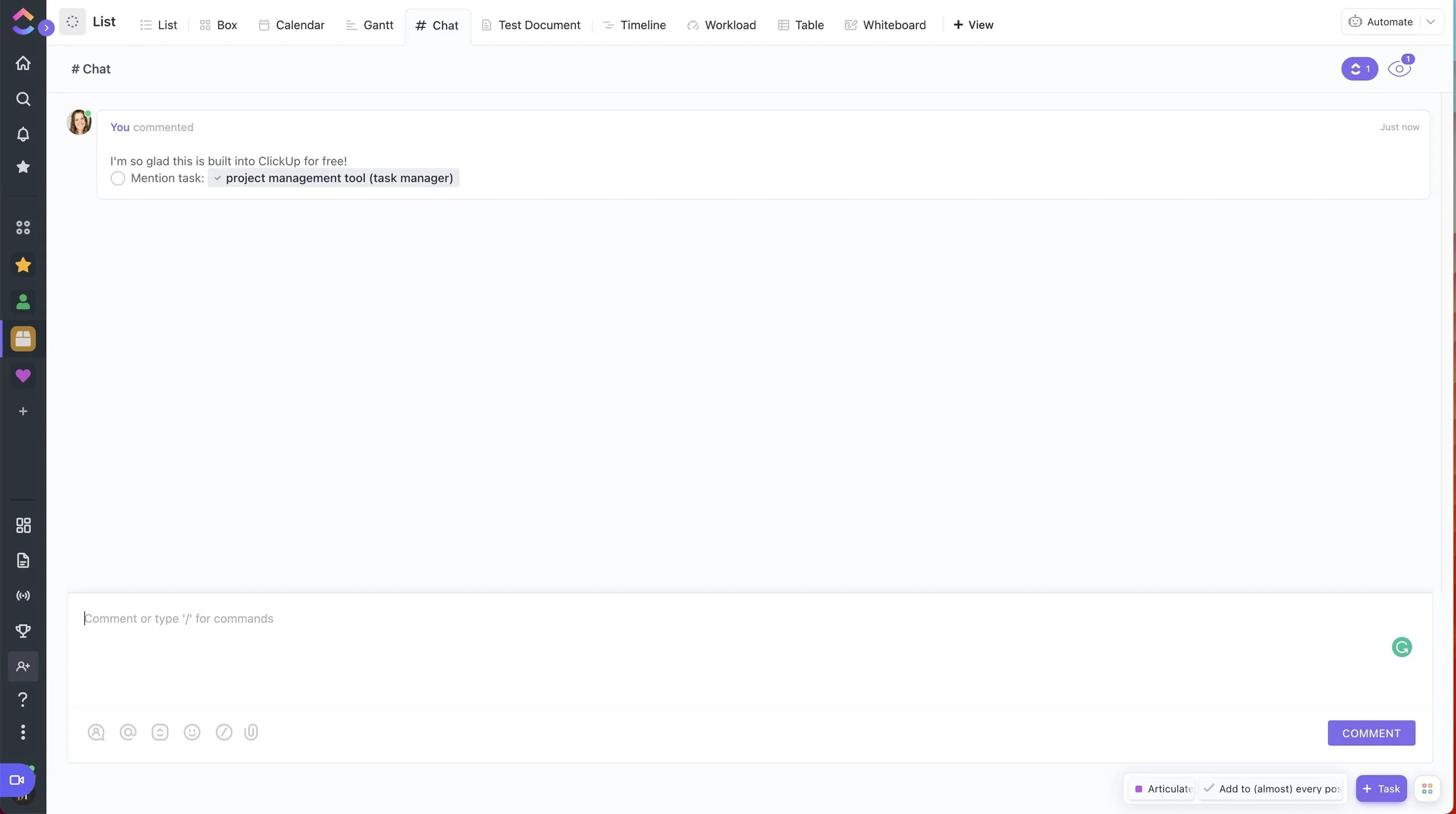1456x814 pixels.
Task: Click the List color status icon
Action: tap(72, 22)
